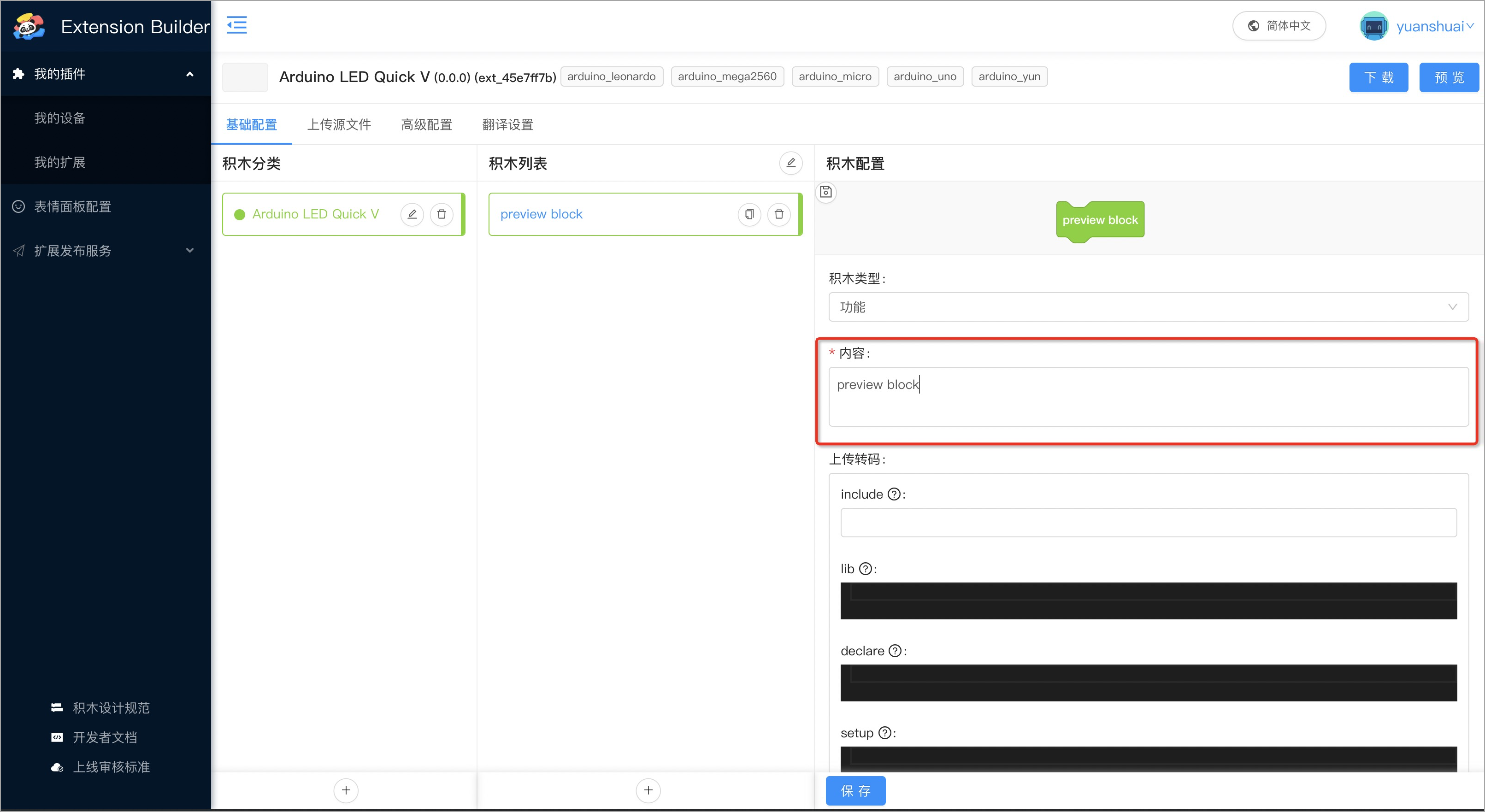Click the include input field

1148,523
